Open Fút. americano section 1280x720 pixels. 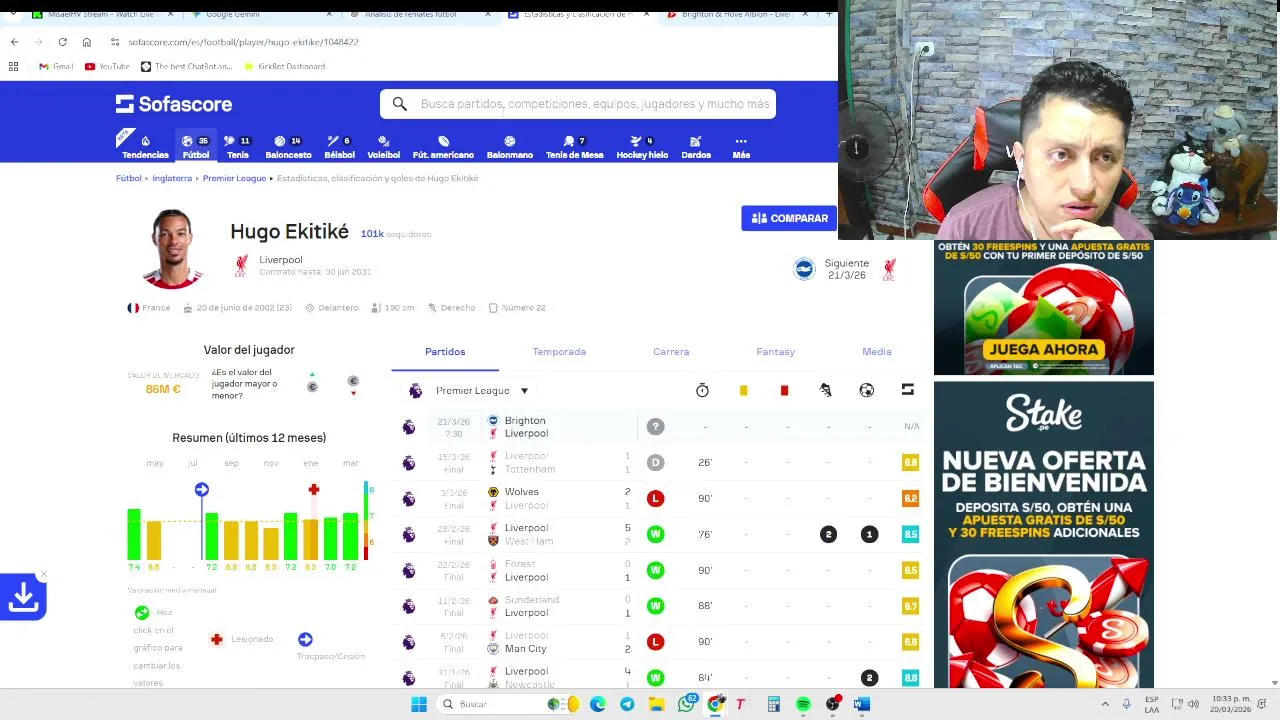443,146
